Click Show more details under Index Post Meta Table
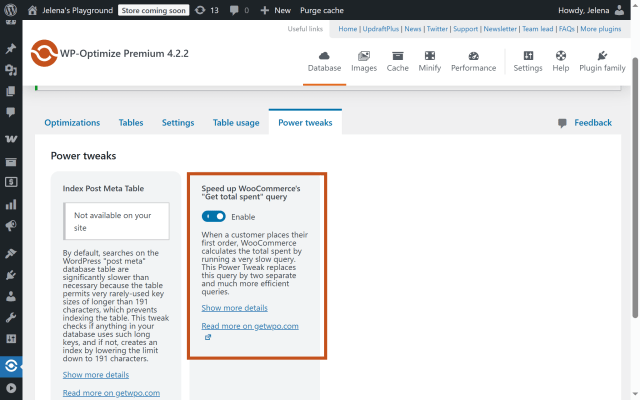 [96, 375]
